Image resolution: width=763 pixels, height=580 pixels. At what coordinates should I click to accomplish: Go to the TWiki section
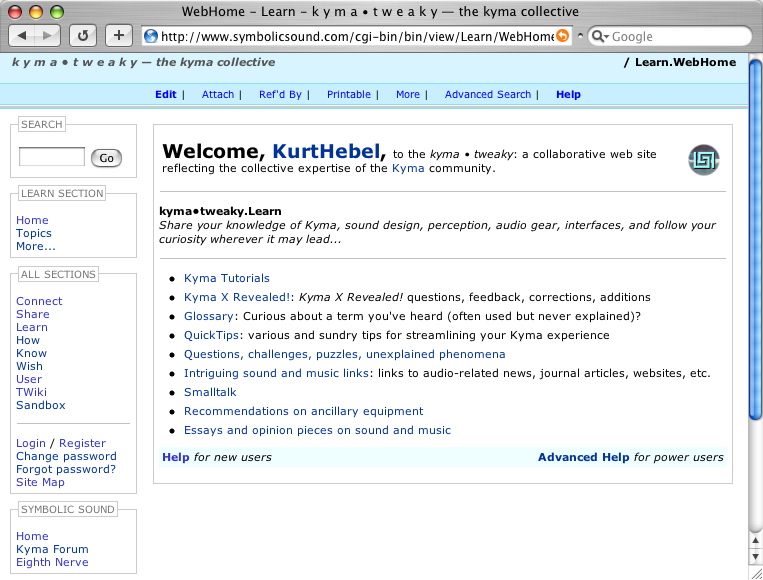(31, 392)
